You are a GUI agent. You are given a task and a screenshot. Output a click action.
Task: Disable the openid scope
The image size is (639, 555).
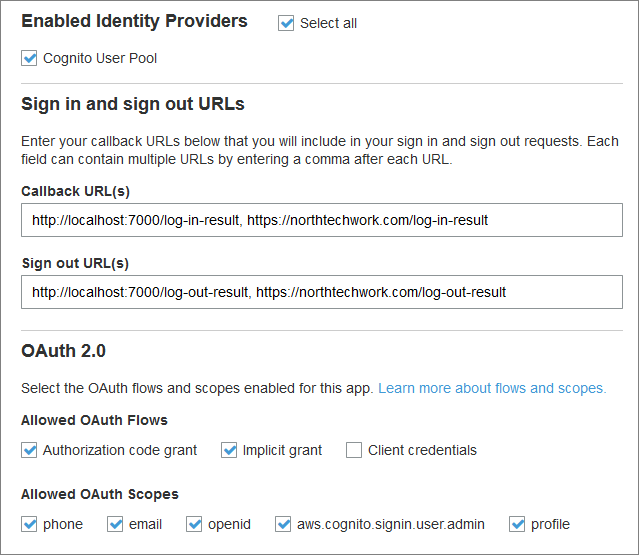tap(194, 524)
